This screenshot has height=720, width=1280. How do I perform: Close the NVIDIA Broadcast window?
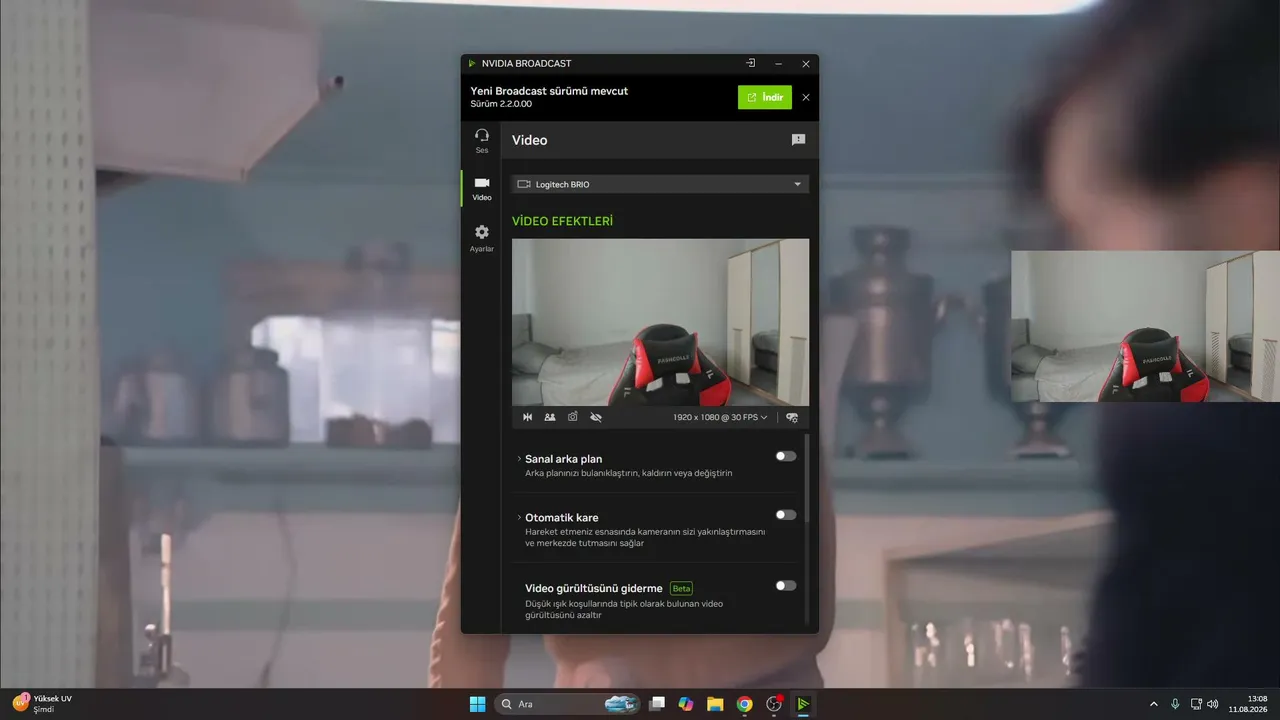click(x=806, y=63)
